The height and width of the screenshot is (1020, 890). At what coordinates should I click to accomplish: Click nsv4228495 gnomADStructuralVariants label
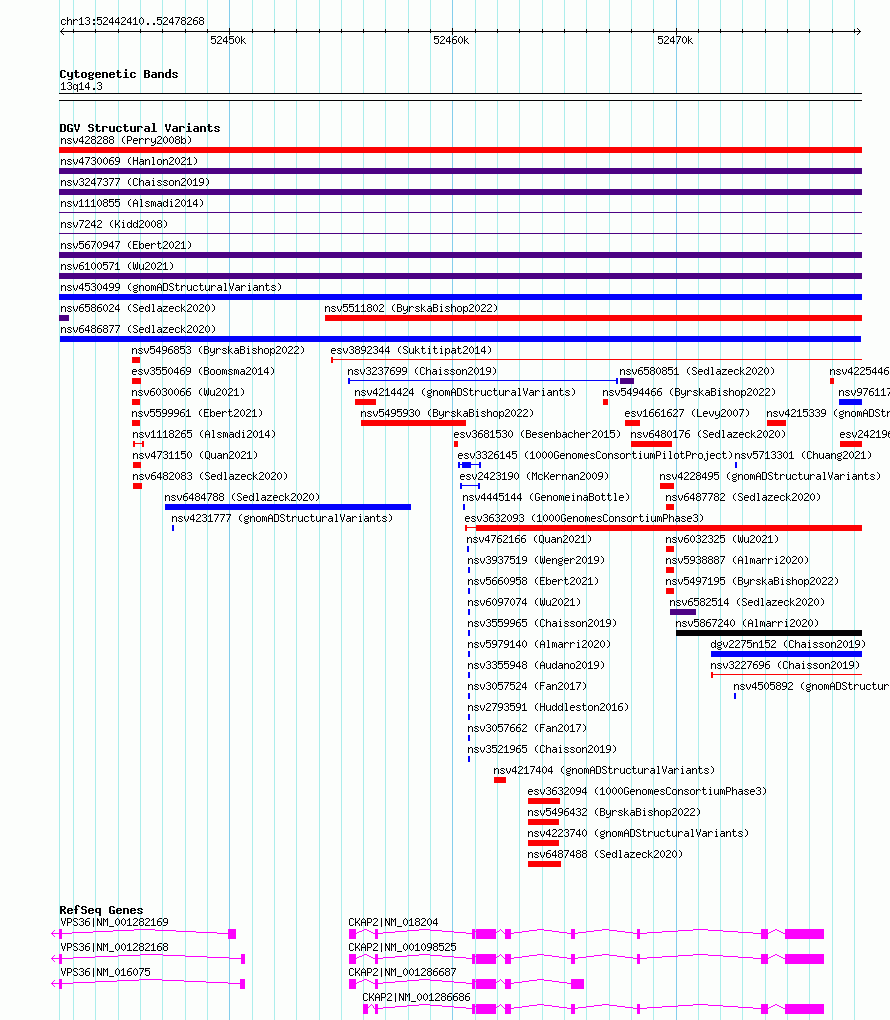pyautogui.click(x=770, y=476)
